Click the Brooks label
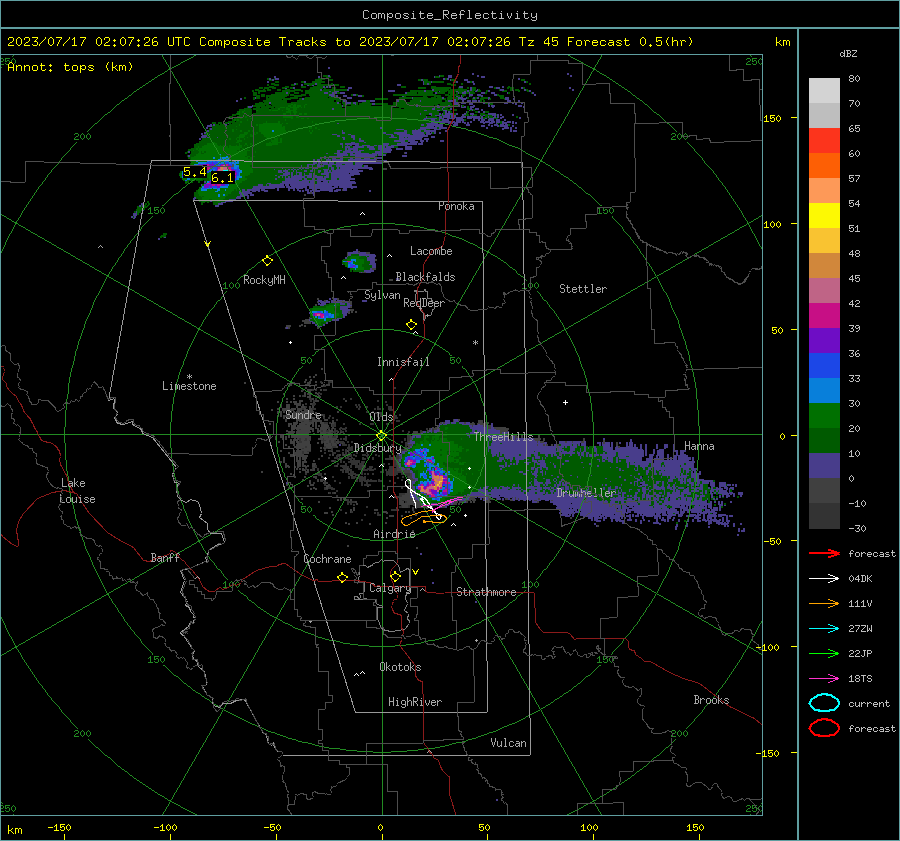900x841 pixels. 711,700
